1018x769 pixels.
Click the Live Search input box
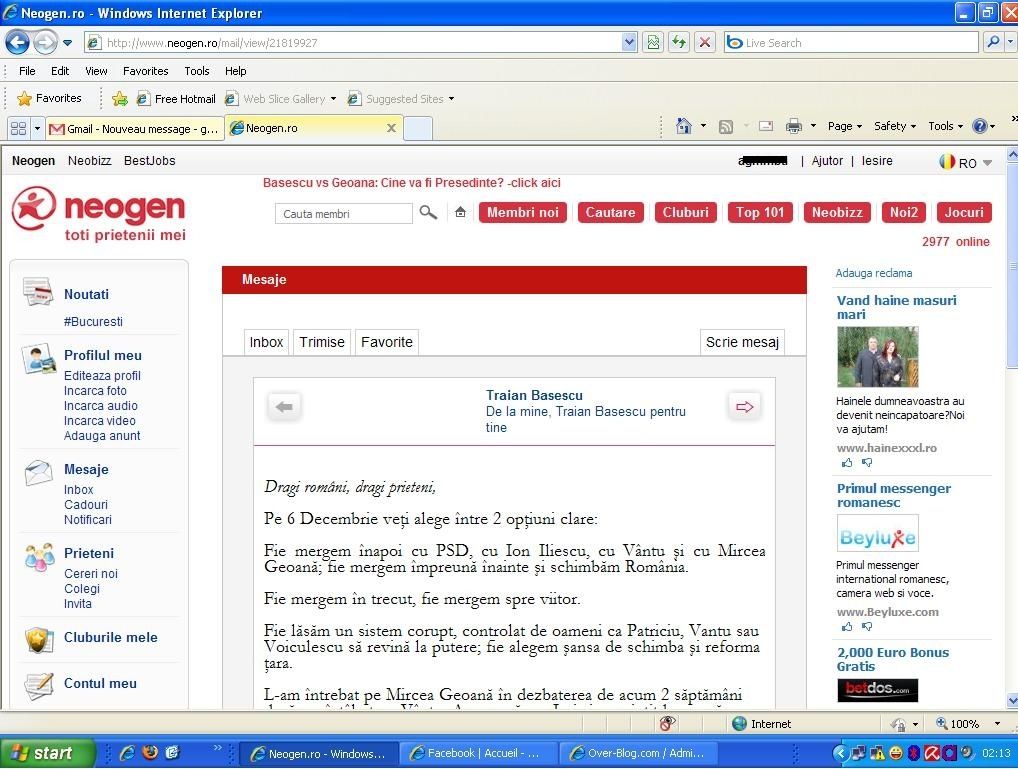pos(851,43)
